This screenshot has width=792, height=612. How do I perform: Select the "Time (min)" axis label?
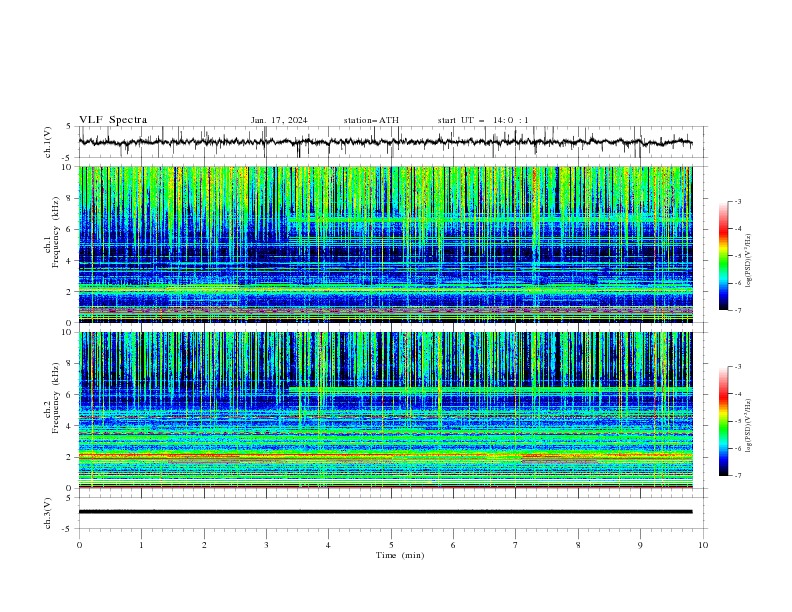[x=400, y=555]
